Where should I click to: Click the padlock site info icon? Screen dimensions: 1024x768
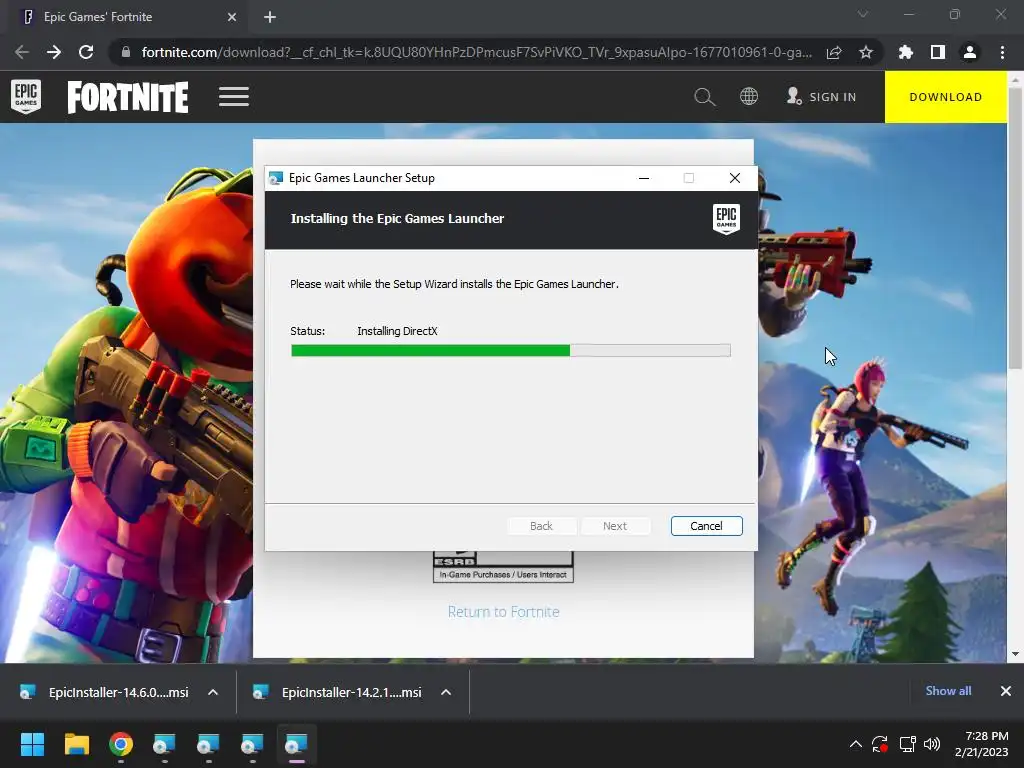126,52
